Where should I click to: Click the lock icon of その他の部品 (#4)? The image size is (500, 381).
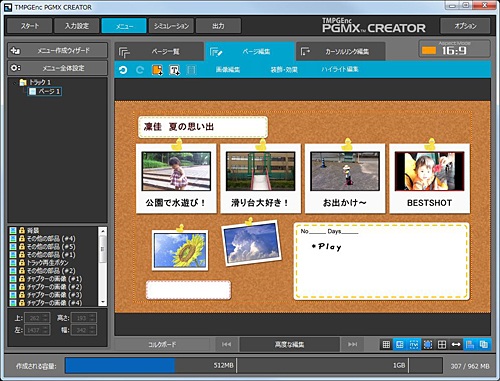(x=22, y=238)
